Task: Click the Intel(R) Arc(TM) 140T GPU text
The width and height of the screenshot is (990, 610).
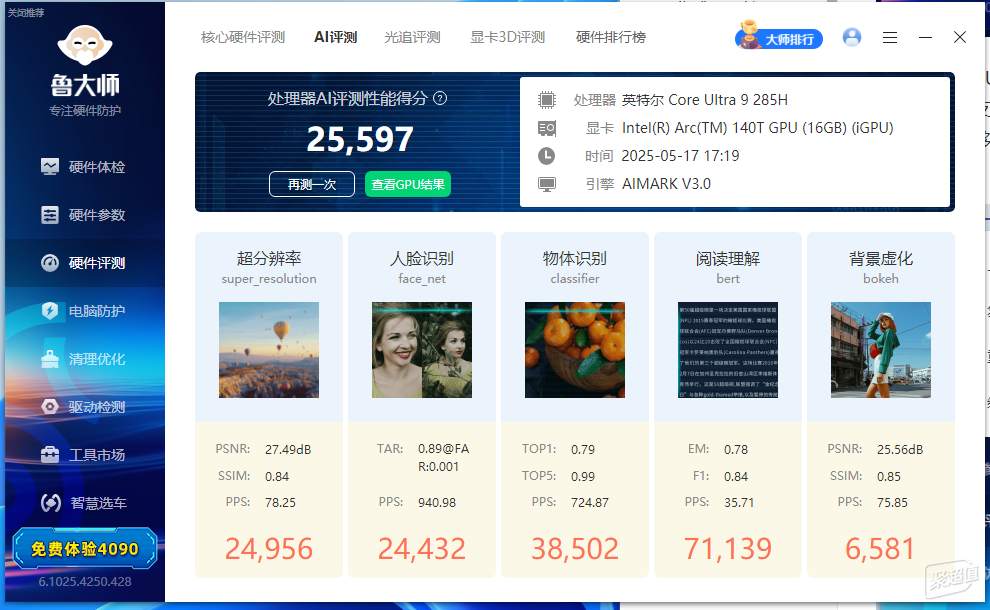Action: tap(758, 128)
